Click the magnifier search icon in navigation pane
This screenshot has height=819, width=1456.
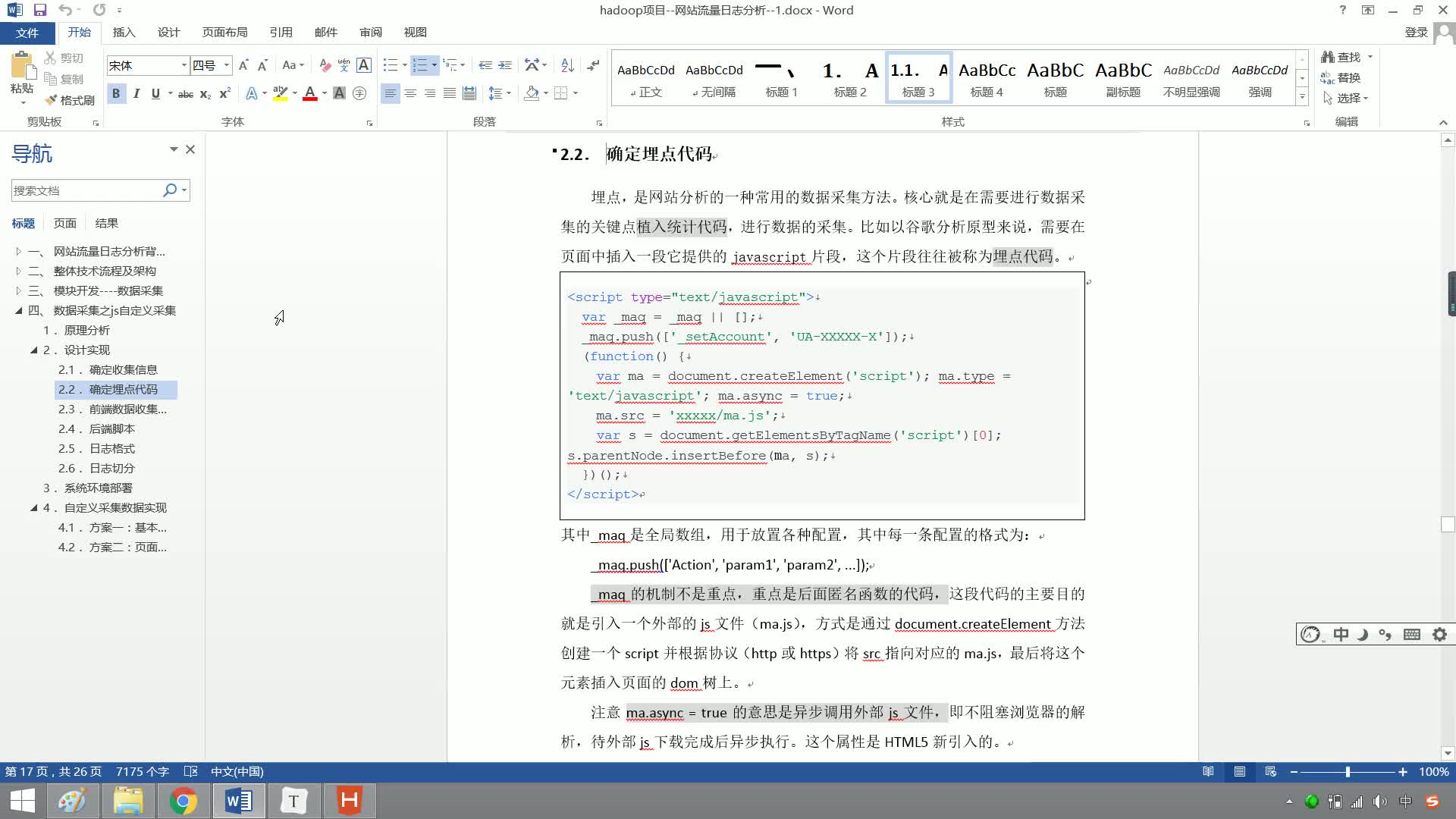point(170,190)
